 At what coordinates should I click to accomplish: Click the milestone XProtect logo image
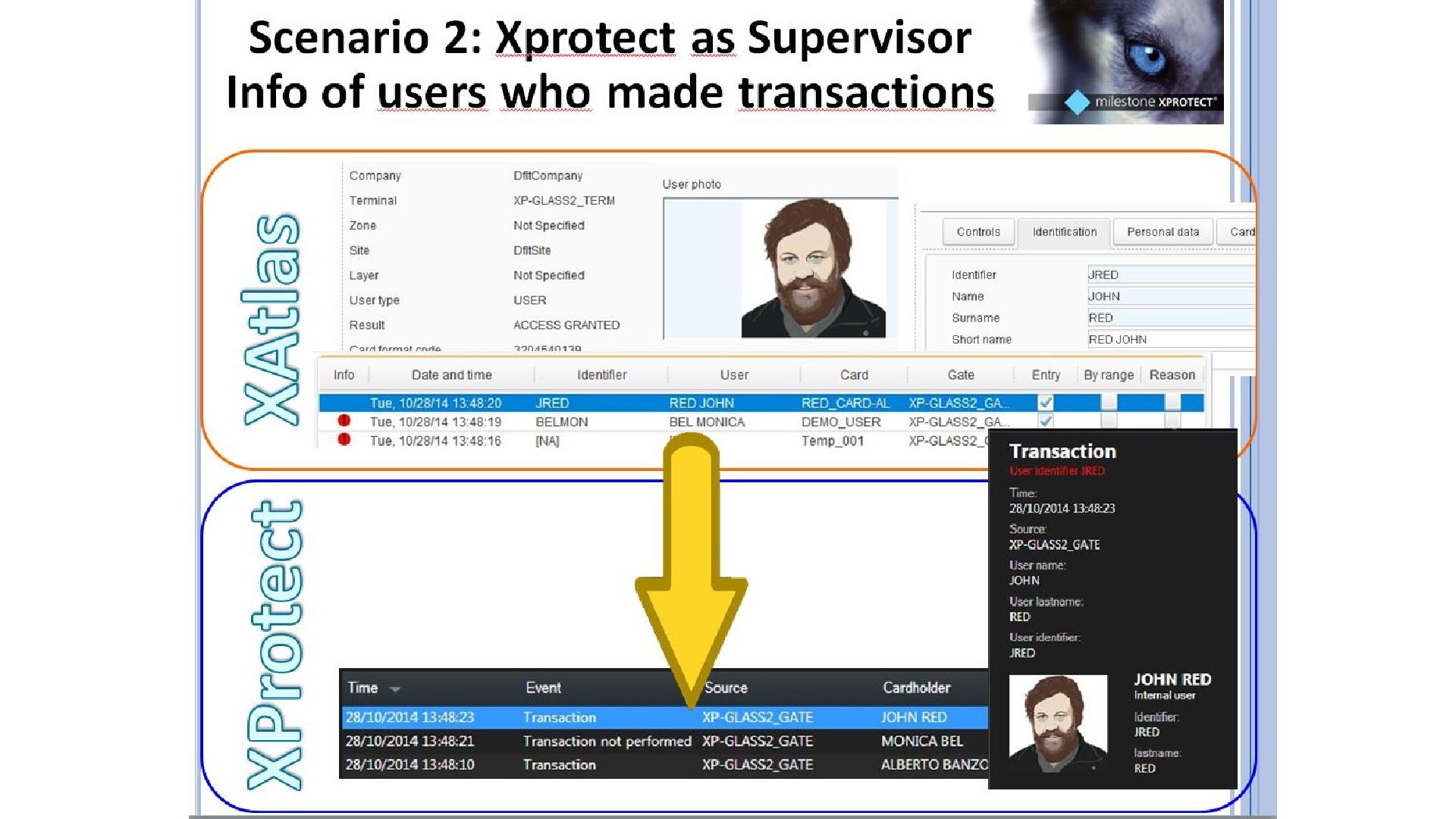pyautogui.click(x=1125, y=62)
